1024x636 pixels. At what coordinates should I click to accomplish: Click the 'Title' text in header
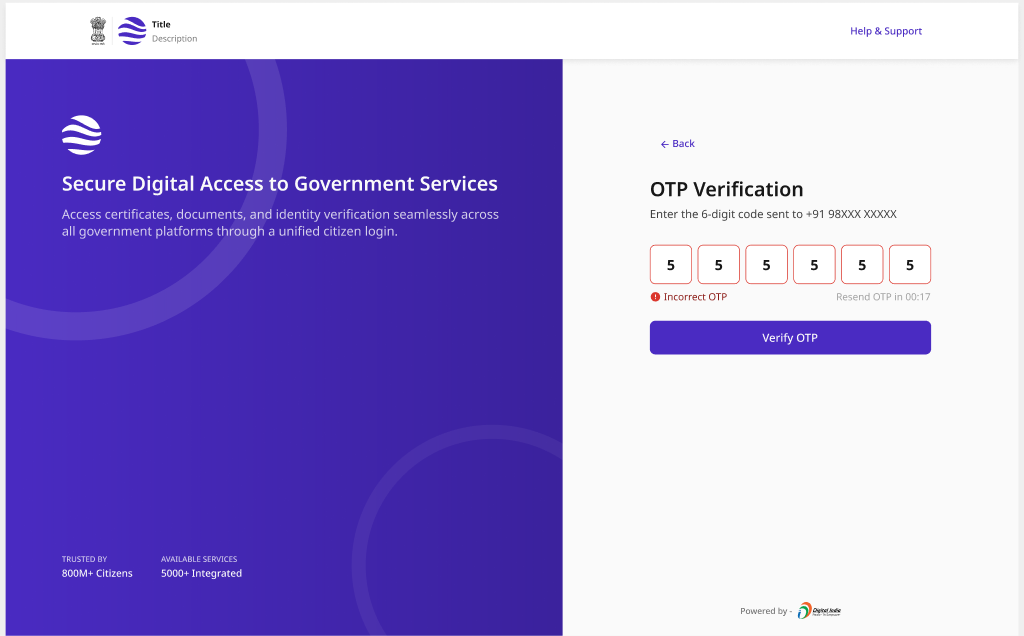[161, 24]
